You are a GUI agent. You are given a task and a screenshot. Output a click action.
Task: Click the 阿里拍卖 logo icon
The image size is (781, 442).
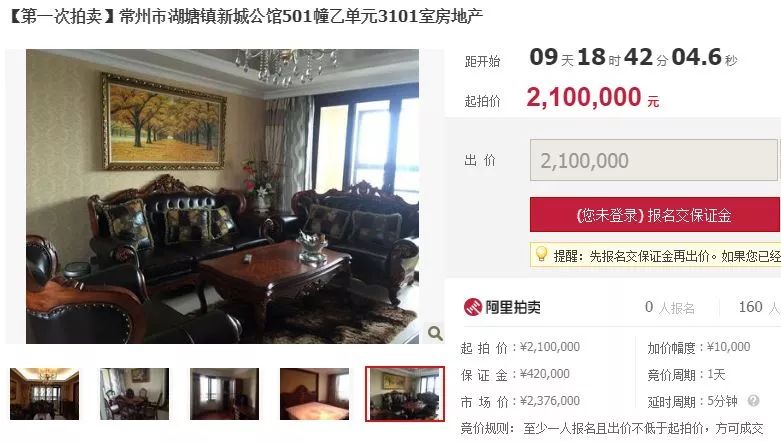[x=472, y=307]
